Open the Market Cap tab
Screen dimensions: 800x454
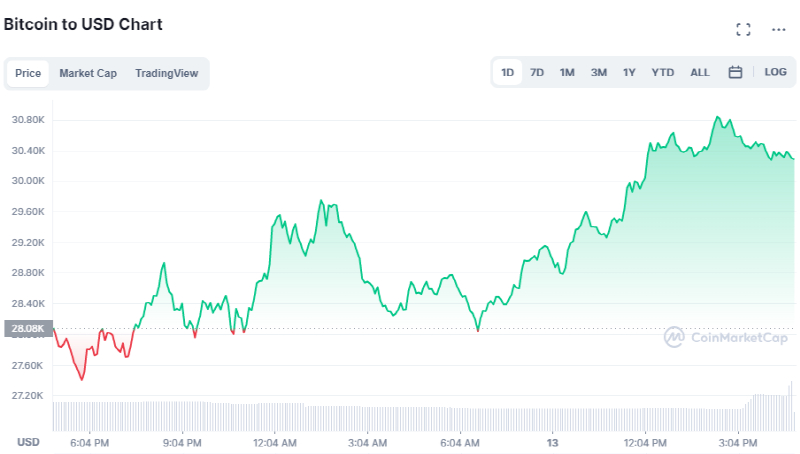[88, 73]
